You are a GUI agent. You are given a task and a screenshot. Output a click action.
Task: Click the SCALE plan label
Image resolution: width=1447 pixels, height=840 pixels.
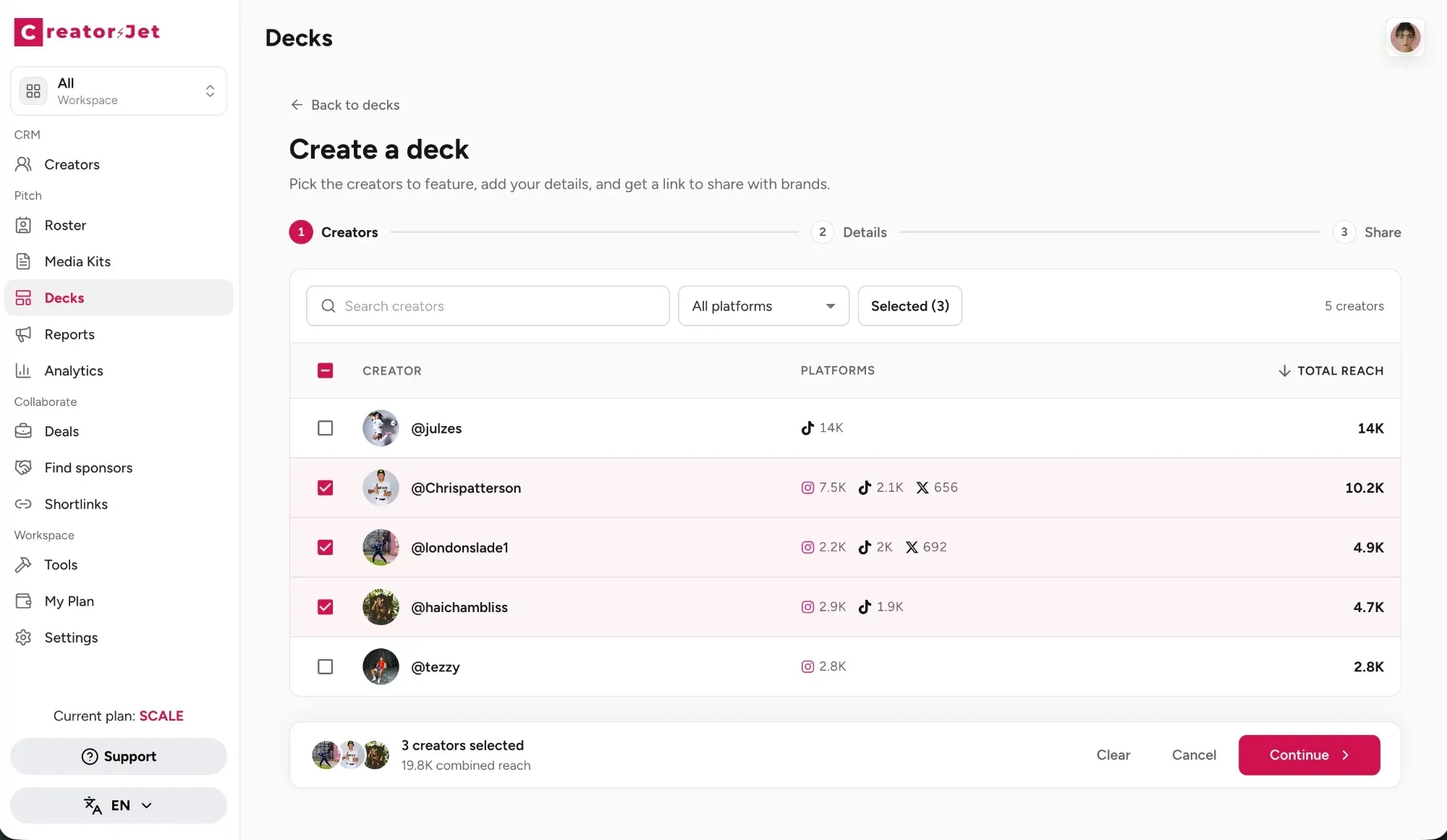click(x=161, y=716)
